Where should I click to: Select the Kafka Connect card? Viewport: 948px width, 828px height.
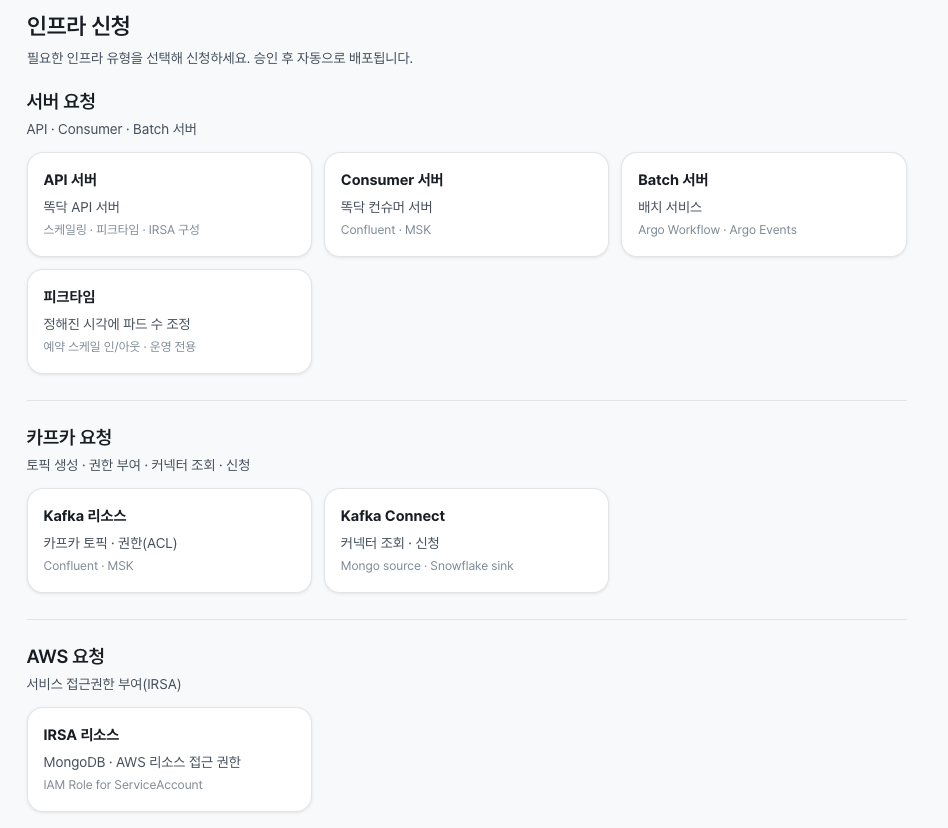pyautogui.click(x=466, y=540)
